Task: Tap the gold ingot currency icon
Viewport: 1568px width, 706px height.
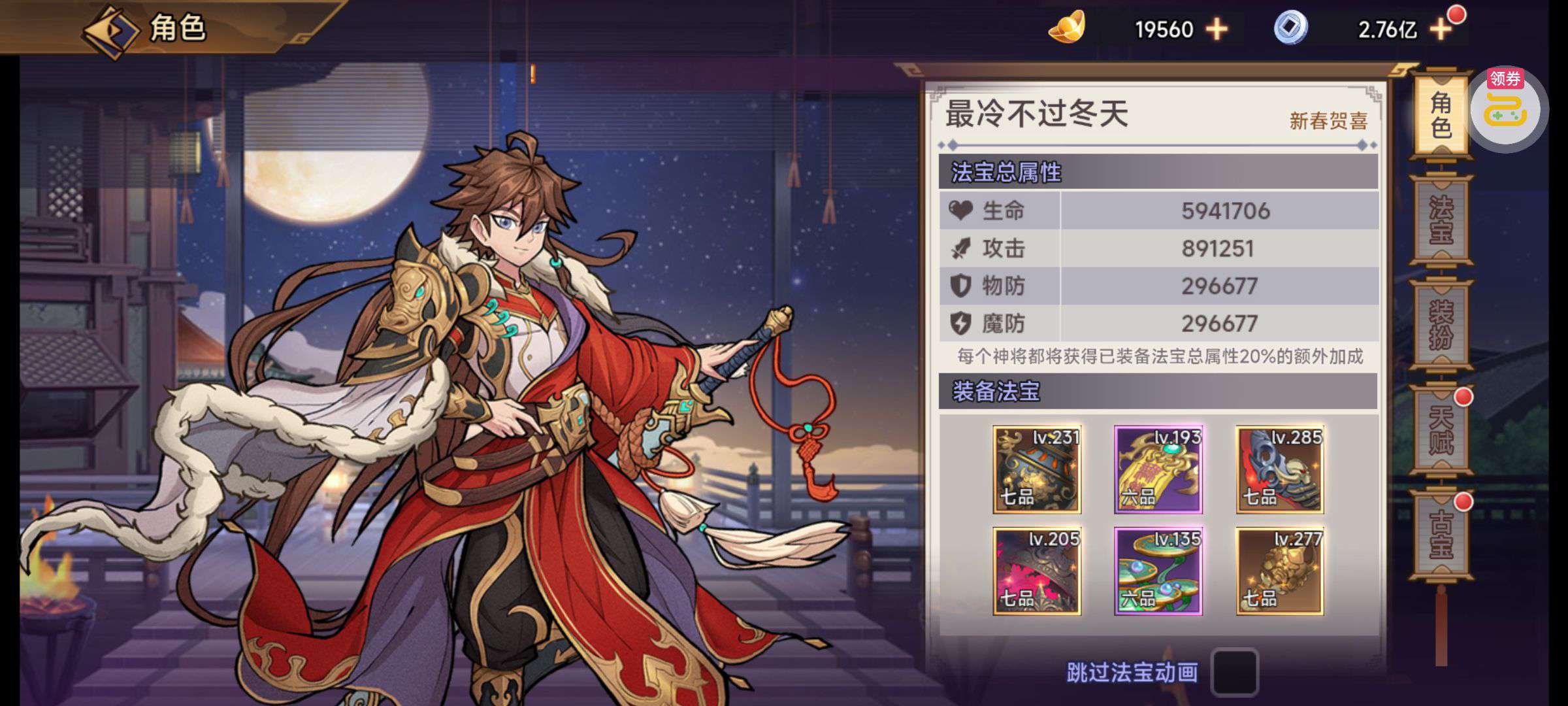Action: click(x=1067, y=27)
